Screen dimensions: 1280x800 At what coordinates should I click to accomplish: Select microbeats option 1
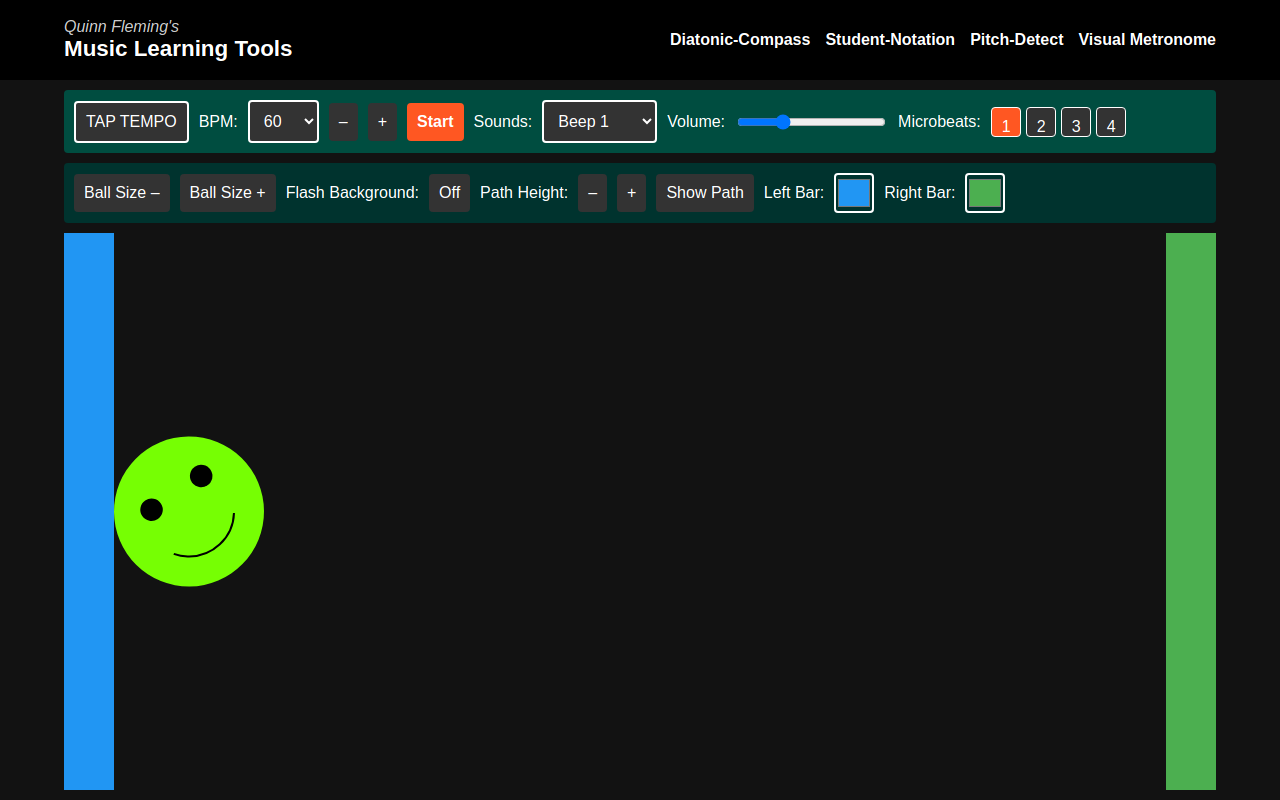tap(1006, 122)
